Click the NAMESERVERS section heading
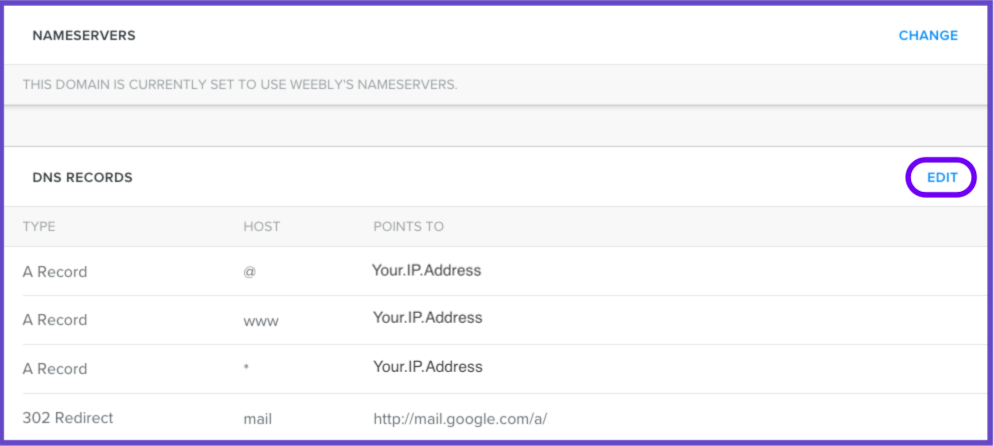This screenshot has width=994, height=446. tap(84, 35)
